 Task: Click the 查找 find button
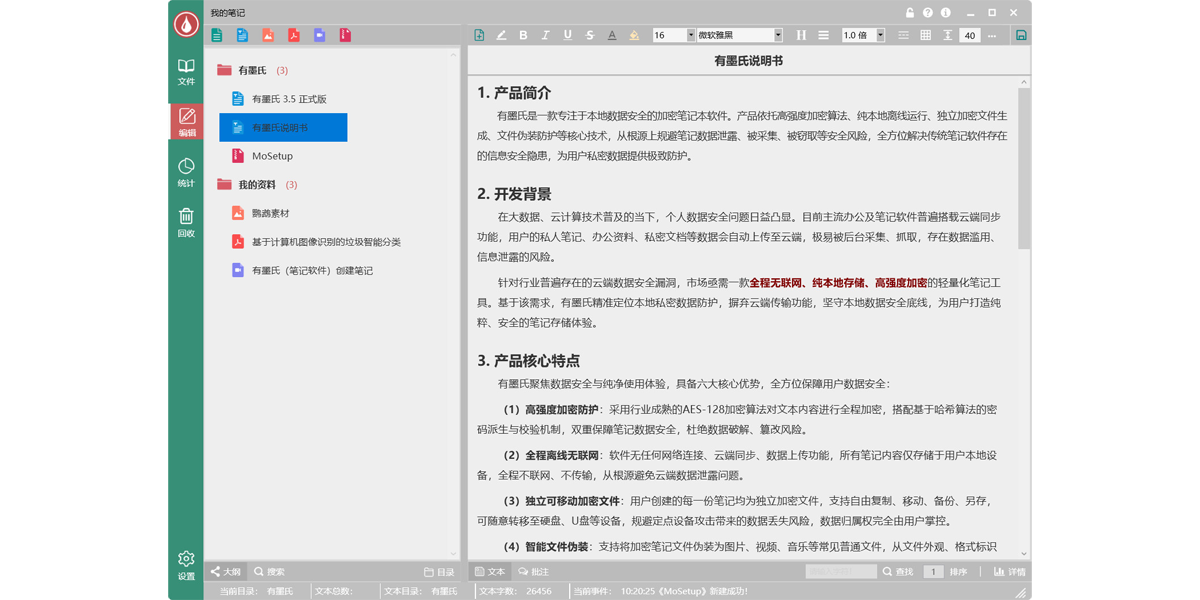click(898, 572)
